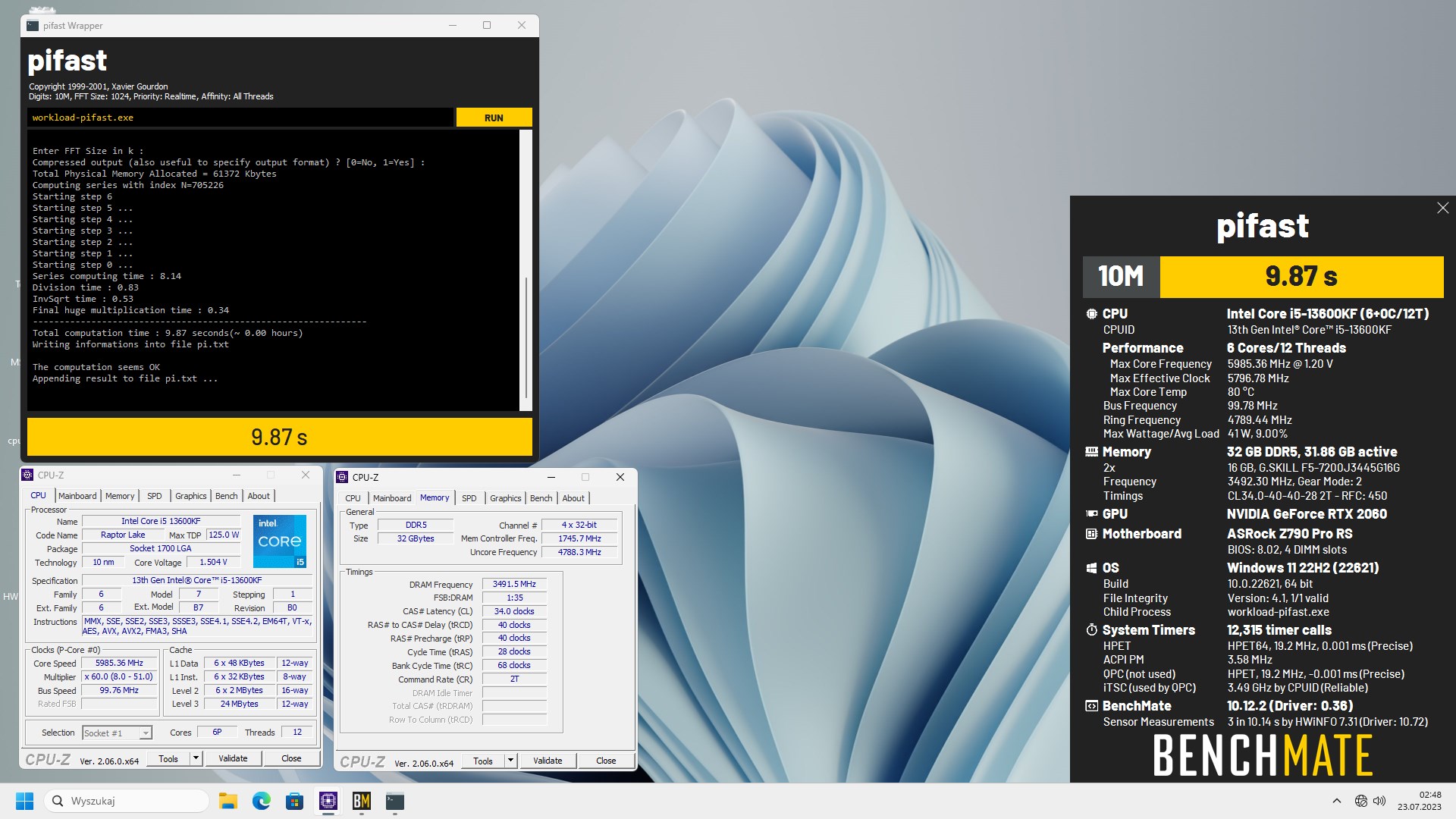Screen dimensions: 1456x819
Task: Minimize the pifast Wrapper window
Action: coord(453,25)
